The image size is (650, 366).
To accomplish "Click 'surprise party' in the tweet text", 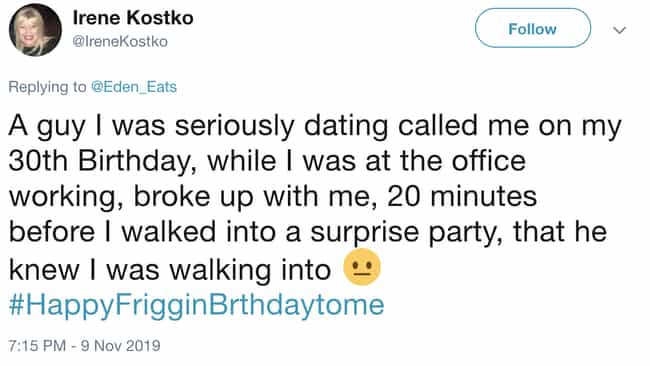I will (x=403, y=233).
